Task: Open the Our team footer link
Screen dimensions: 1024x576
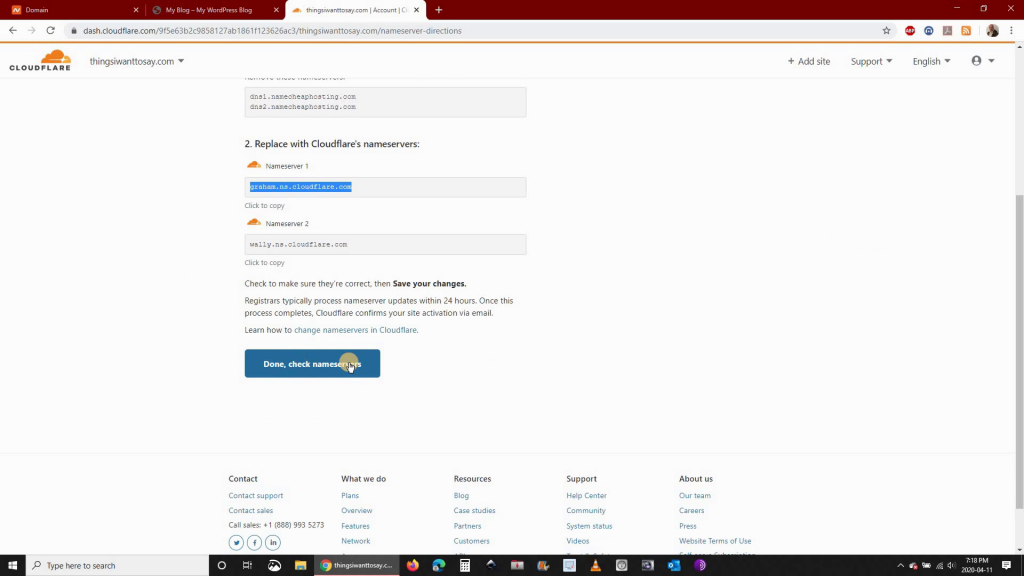Action: pos(695,496)
